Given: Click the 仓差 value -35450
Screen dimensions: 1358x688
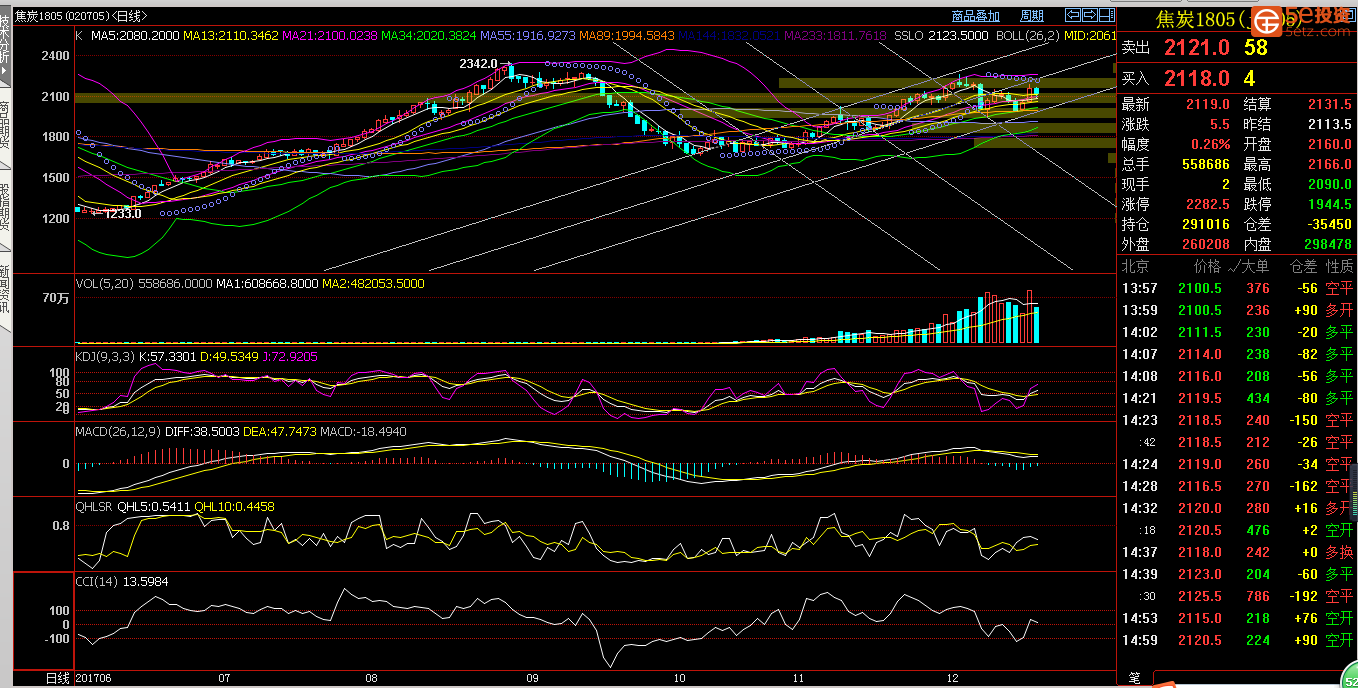Looking at the screenshot, I should 1330,224.
